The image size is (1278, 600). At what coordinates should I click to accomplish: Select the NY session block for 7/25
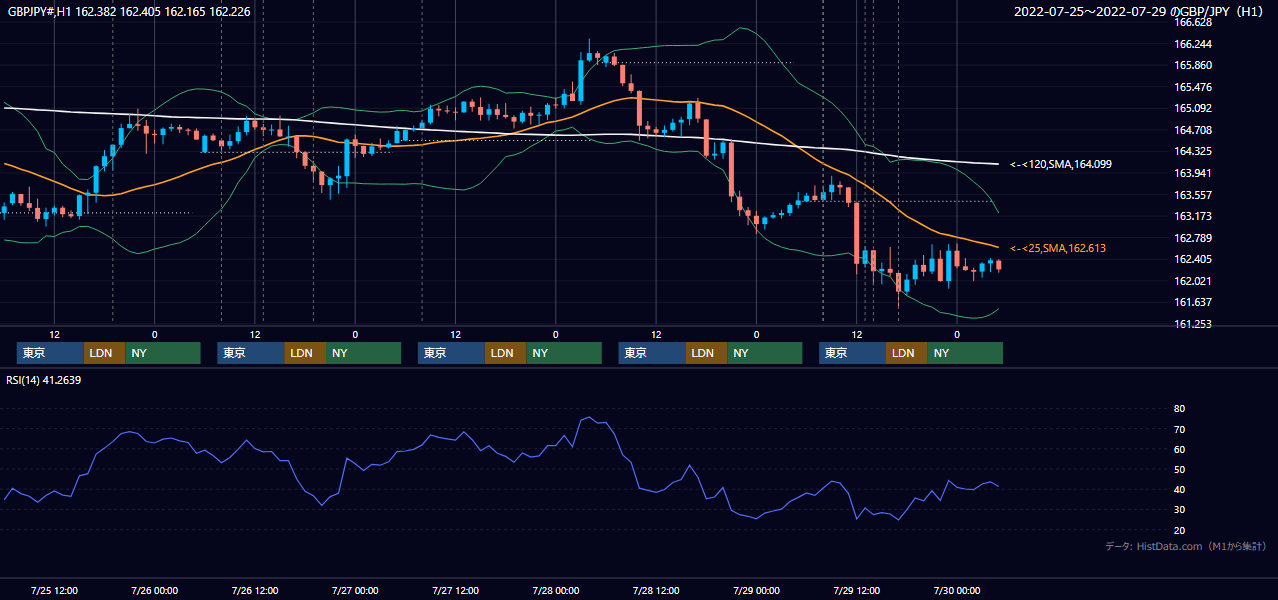pyautogui.click(x=163, y=353)
